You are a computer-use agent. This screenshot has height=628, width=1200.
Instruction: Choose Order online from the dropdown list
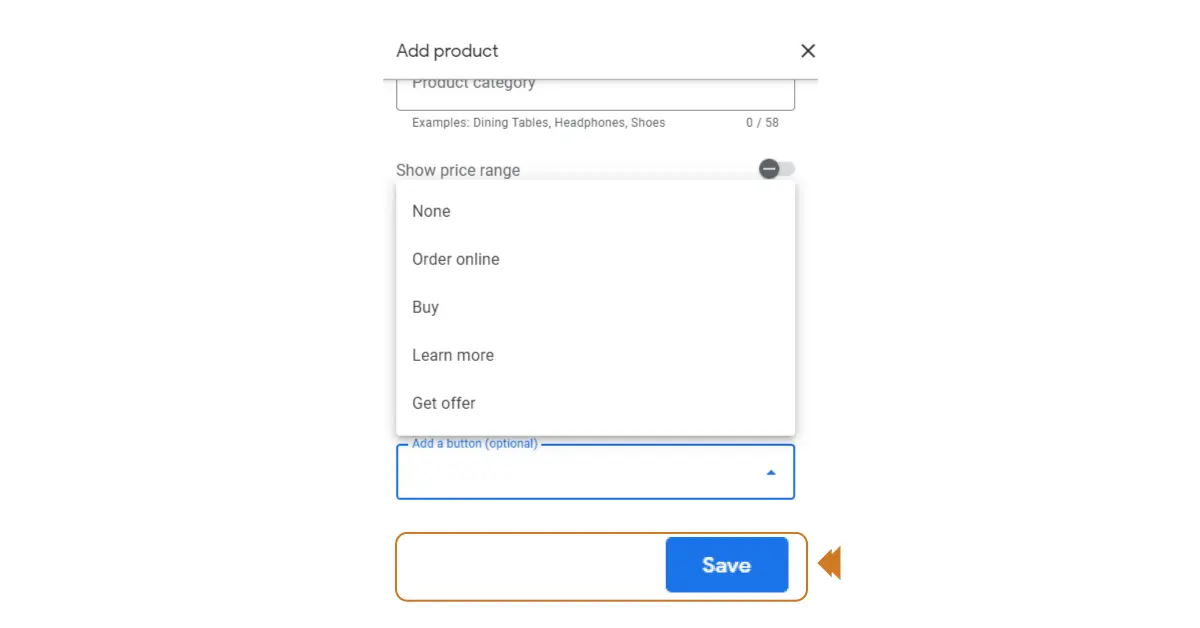tap(456, 259)
